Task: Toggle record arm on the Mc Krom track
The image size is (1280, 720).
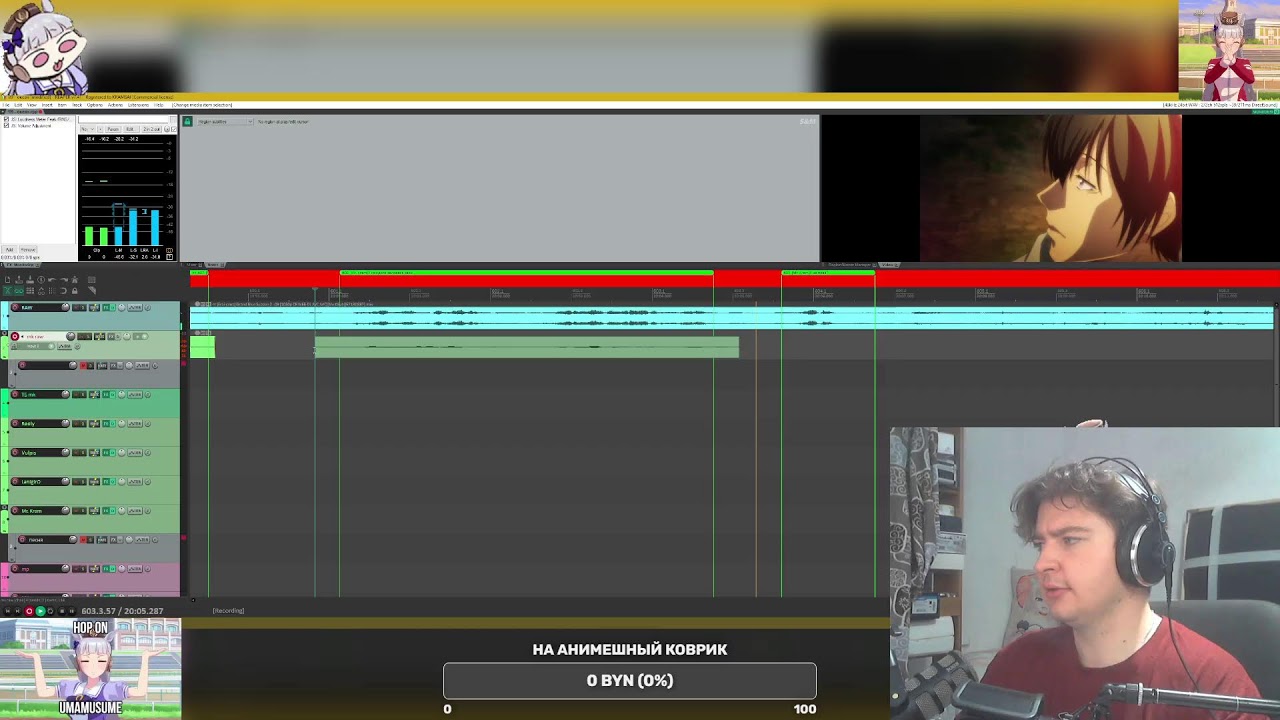Action: pos(15,510)
